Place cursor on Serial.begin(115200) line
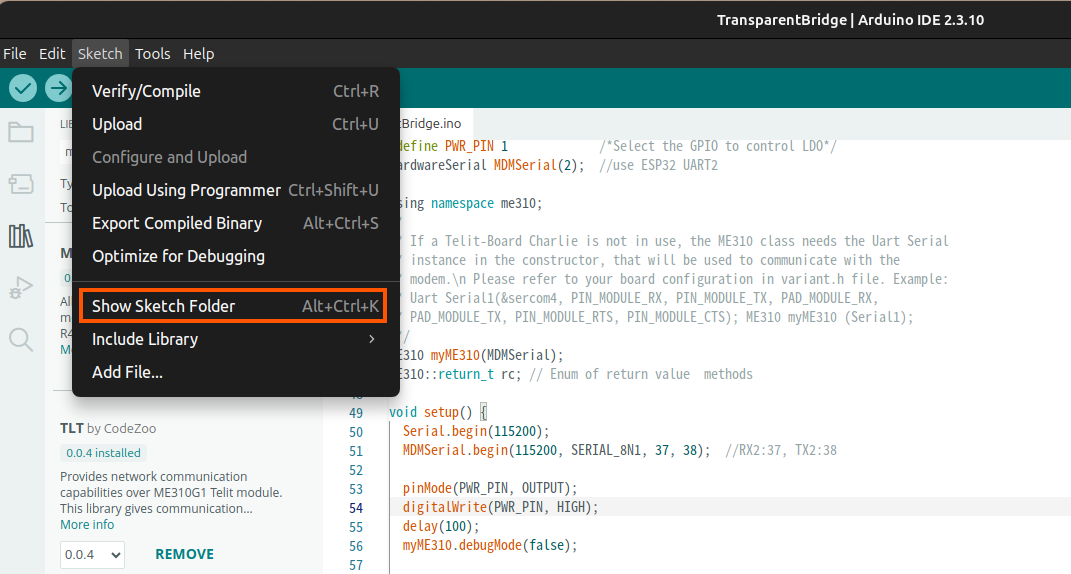This screenshot has width=1071, height=574. click(476, 431)
